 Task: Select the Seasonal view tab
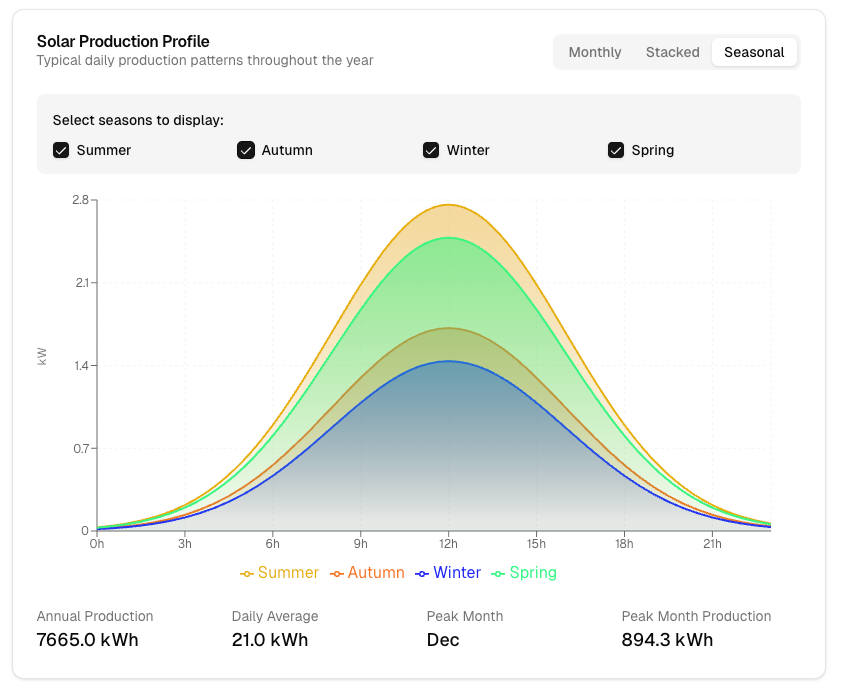point(754,52)
